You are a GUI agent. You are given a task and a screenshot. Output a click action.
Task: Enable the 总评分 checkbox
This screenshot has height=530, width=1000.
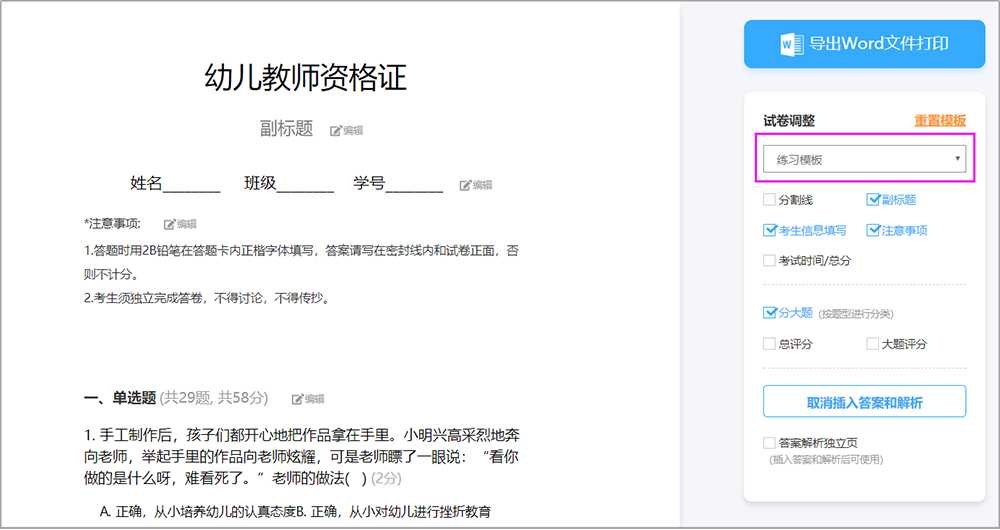tap(769, 344)
